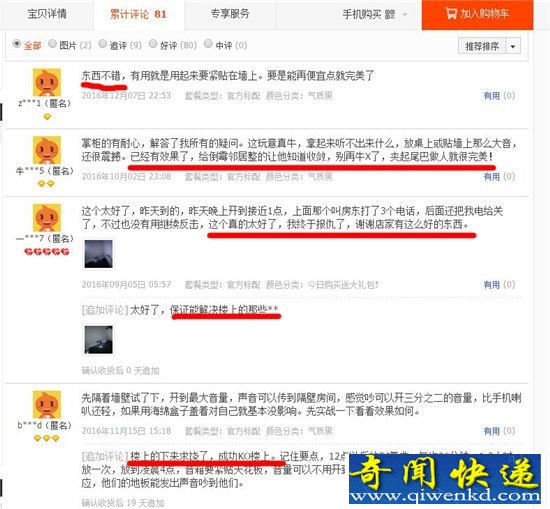Click the 加入购物车 button
Viewport: 550px width, 509px height.
(x=477, y=14)
